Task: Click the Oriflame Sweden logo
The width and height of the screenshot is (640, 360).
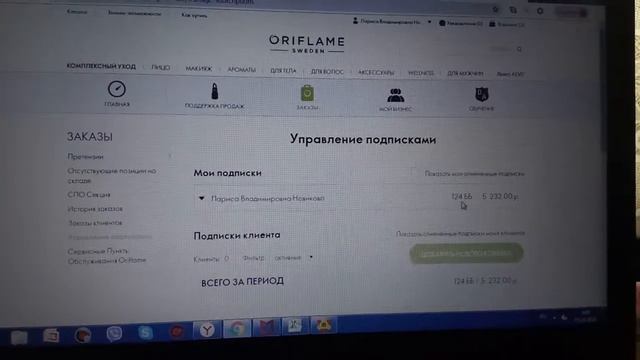Action: click(307, 44)
